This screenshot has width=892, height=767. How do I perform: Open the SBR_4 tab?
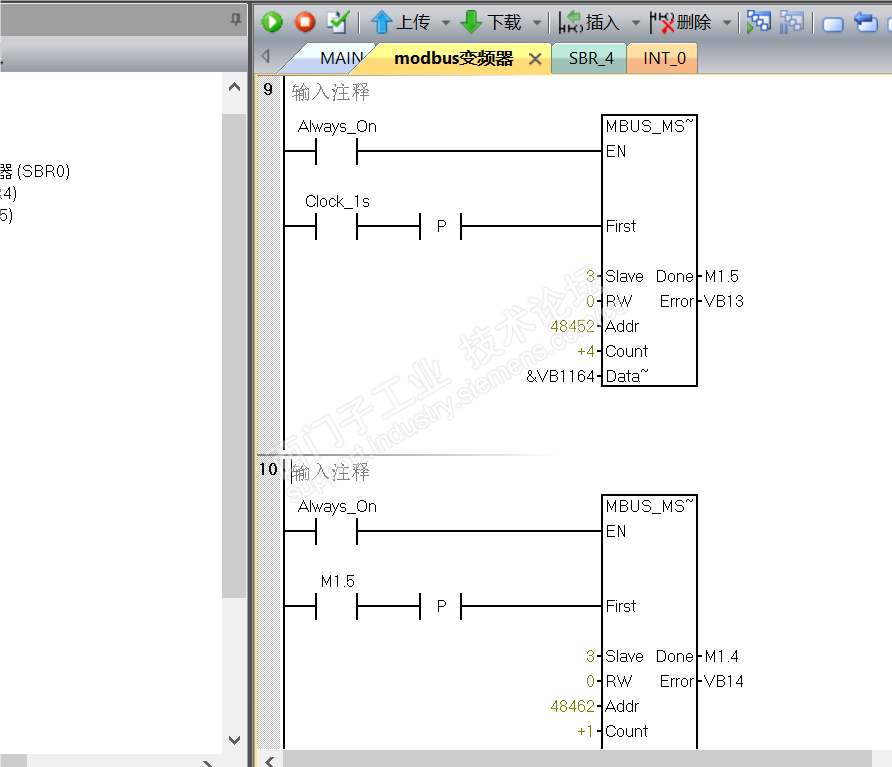[x=591, y=58]
